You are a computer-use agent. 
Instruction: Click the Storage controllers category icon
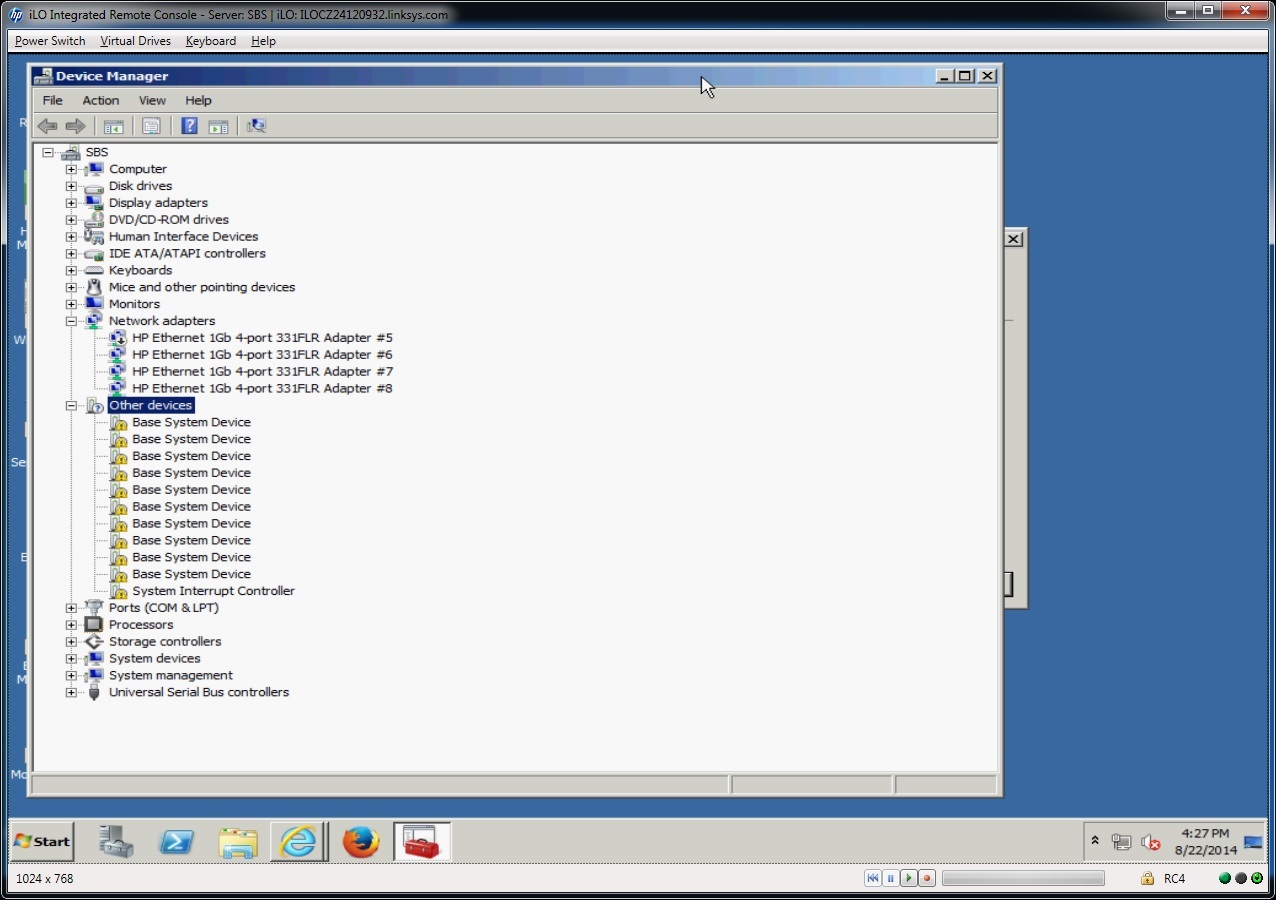tap(94, 642)
